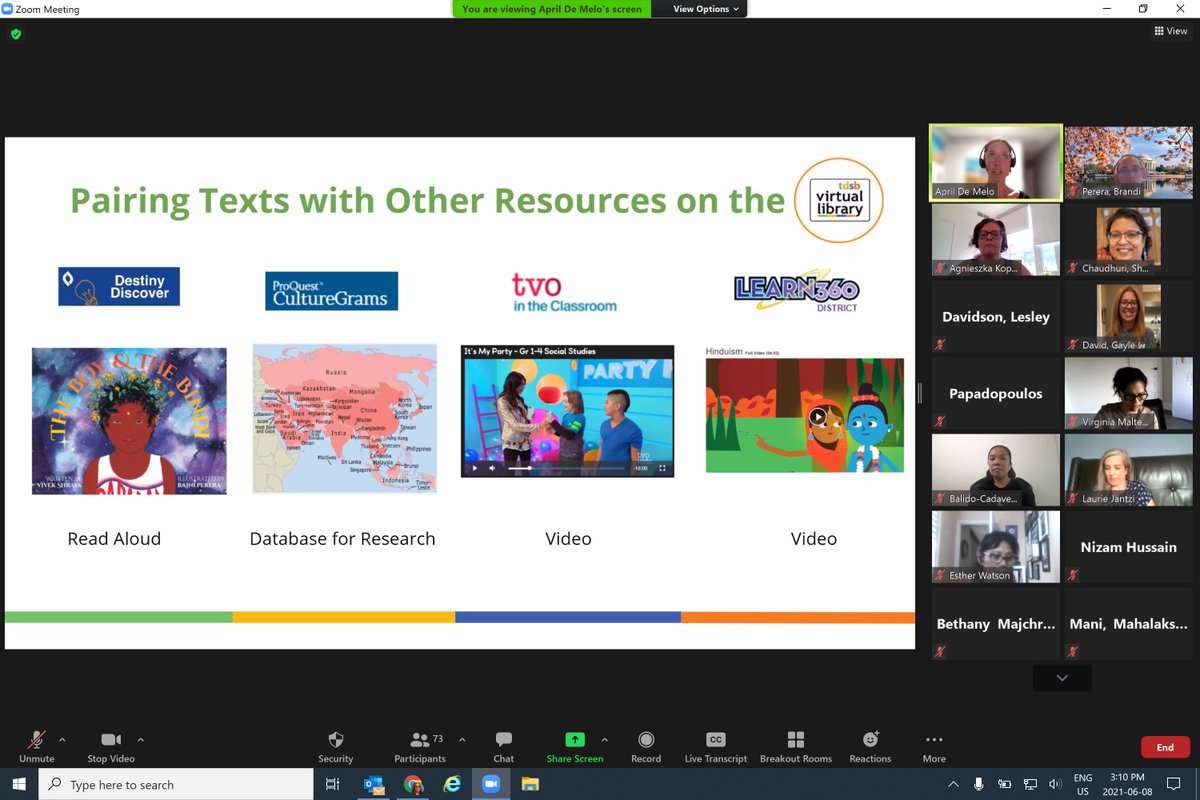Screen dimensions: 1200x800
Task: Open the More options menu
Action: tap(934, 746)
